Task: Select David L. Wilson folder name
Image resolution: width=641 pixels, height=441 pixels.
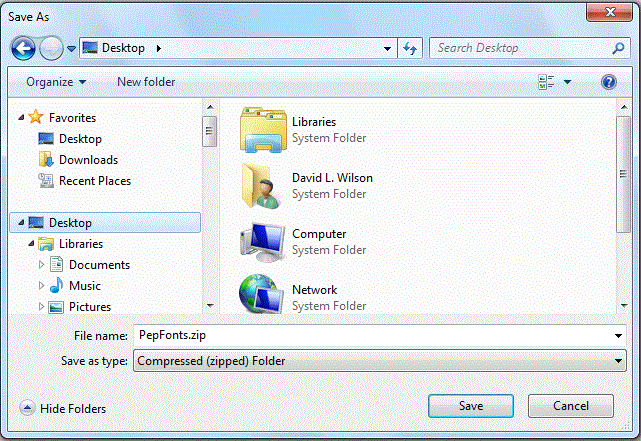Action: pos(332,178)
